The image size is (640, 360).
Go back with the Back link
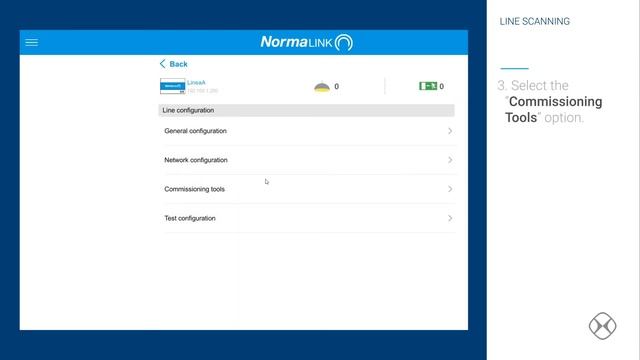click(174, 64)
